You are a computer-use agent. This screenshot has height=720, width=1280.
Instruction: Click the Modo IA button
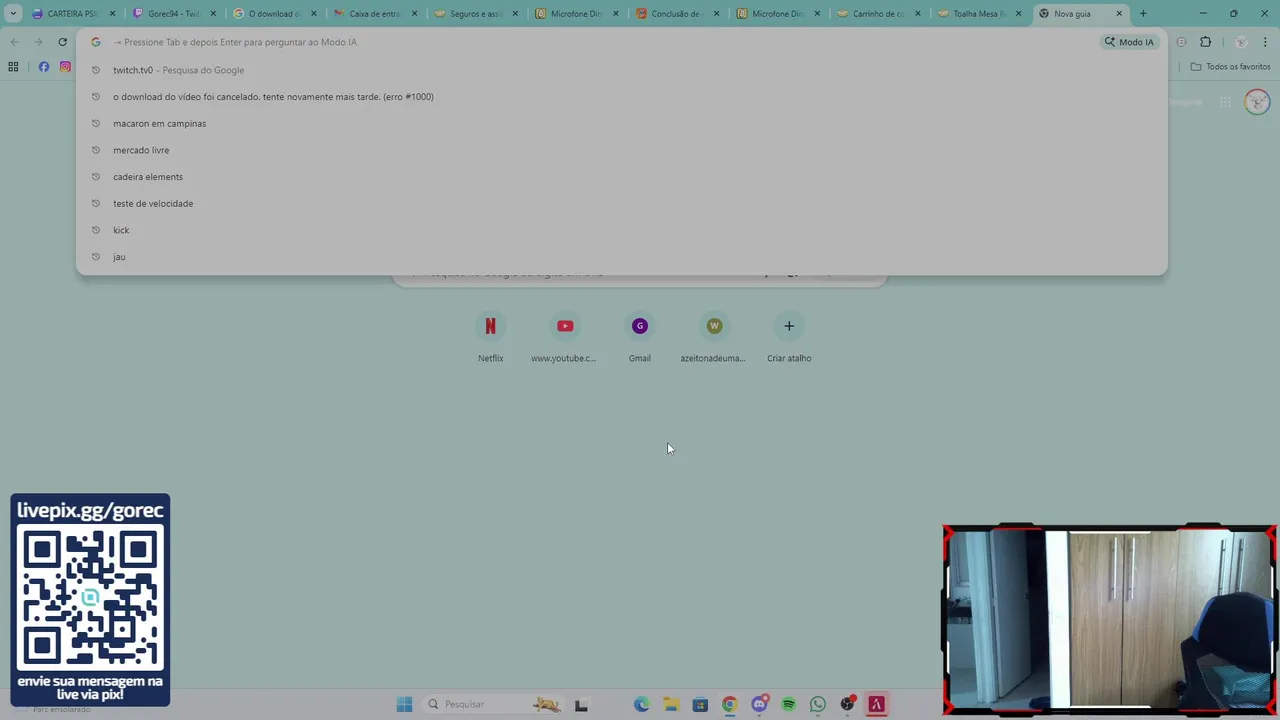click(x=1129, y=42)
